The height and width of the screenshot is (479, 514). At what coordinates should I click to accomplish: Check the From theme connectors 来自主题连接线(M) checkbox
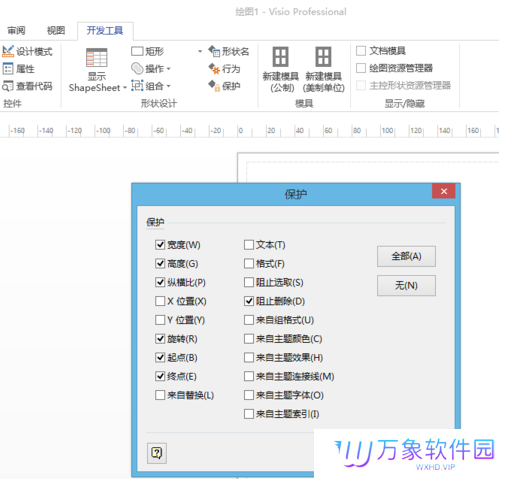point(249,376)
